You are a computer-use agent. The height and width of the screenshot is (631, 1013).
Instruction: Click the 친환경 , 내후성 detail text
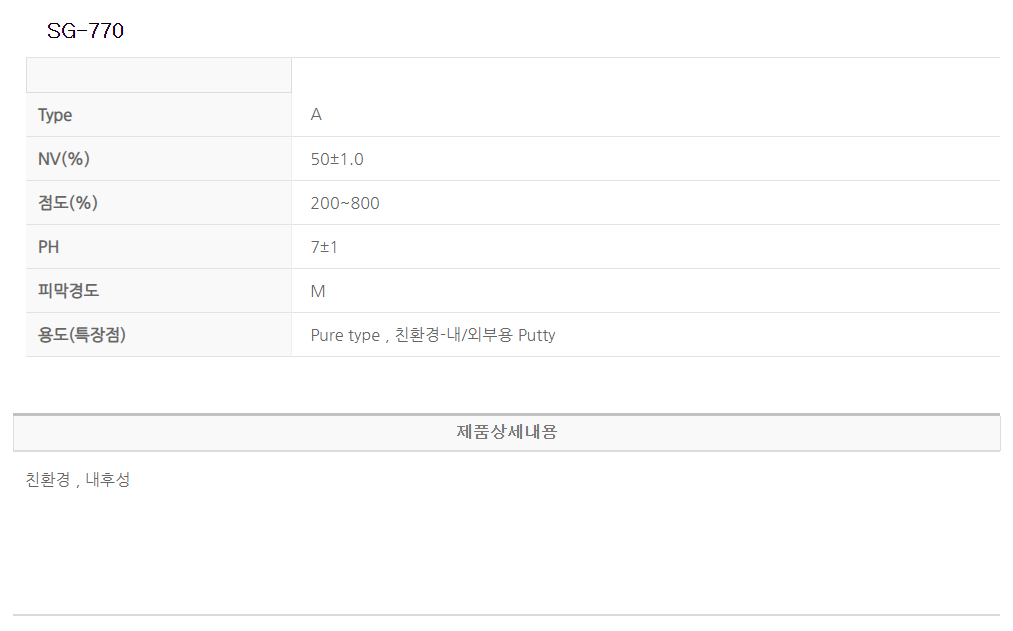pyautogui.click(x=78, y=480)
